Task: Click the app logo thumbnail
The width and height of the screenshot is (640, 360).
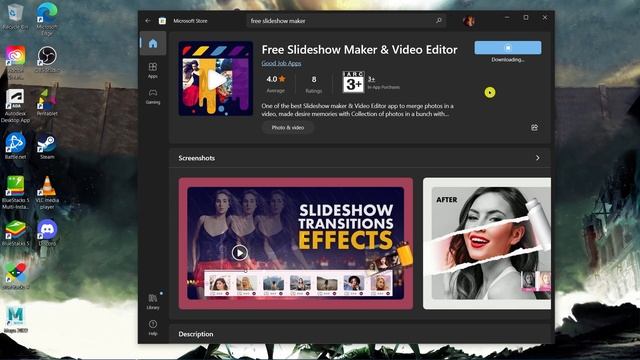Action: tap(216, 78)
